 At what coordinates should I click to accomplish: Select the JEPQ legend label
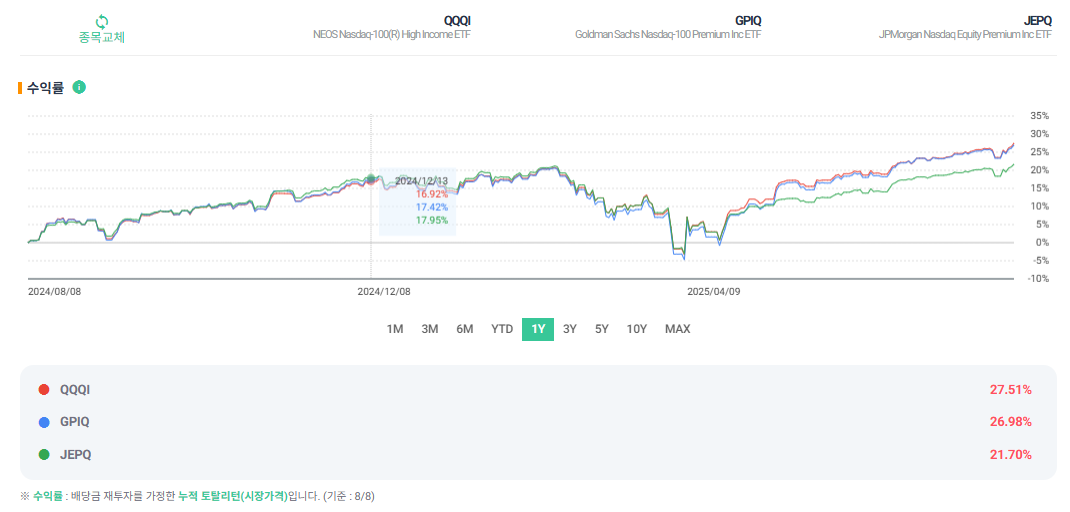coord(75,455)
